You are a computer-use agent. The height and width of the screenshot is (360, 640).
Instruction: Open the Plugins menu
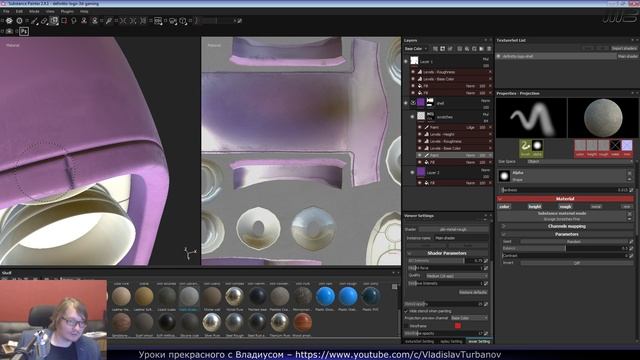pos(67,11)
